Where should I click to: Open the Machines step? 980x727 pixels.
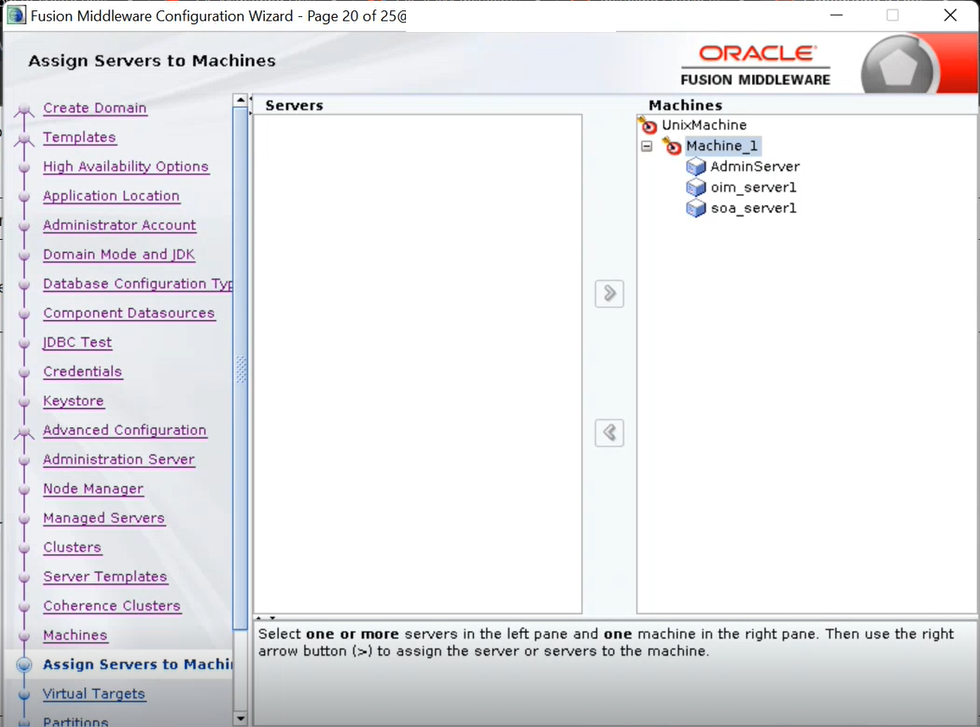pos(75,636)
